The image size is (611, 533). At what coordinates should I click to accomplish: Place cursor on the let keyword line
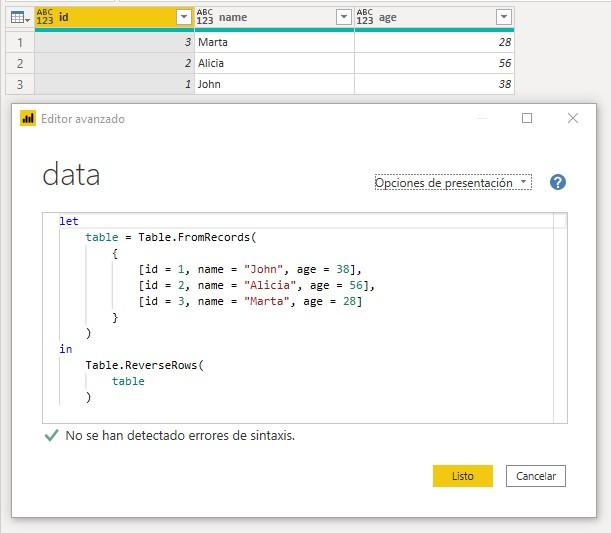69,221
